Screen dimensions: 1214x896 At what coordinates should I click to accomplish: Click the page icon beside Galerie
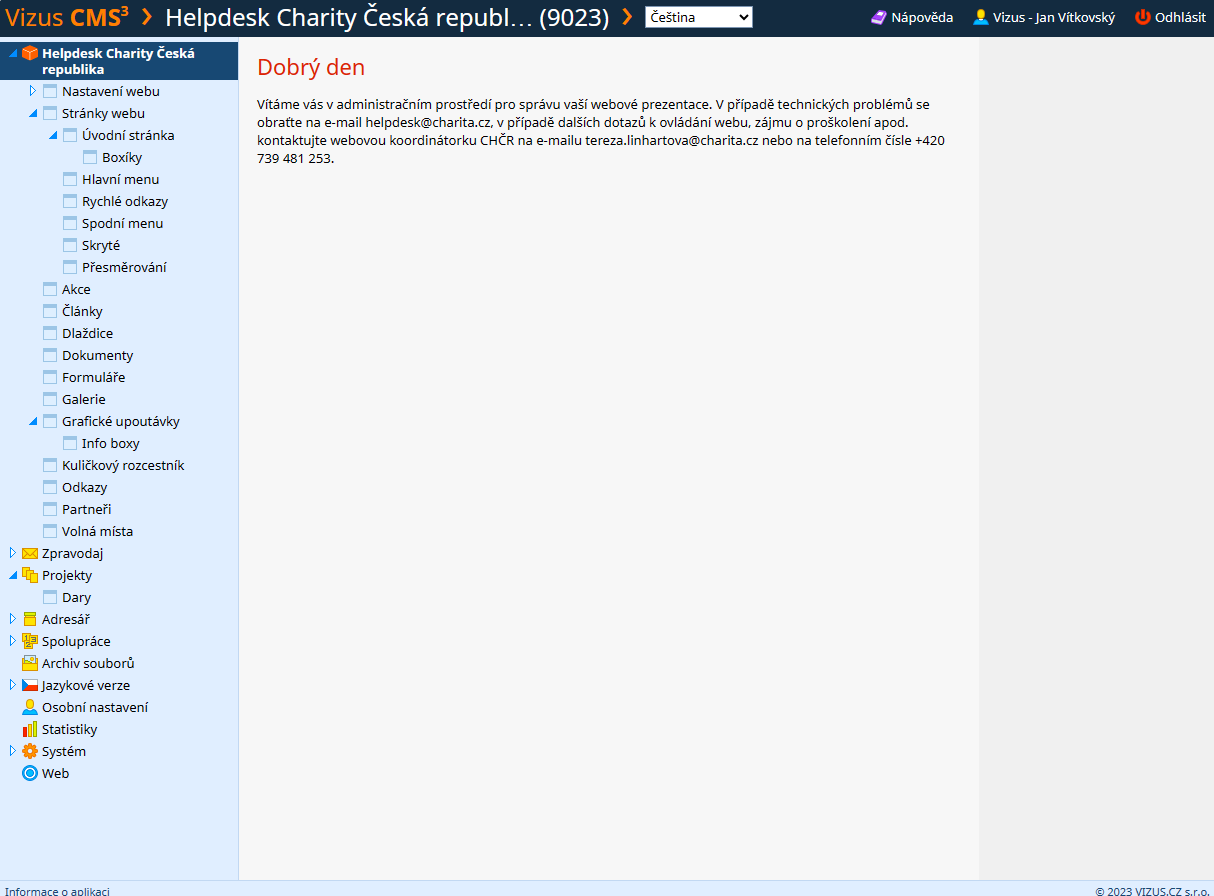[50, 399]
